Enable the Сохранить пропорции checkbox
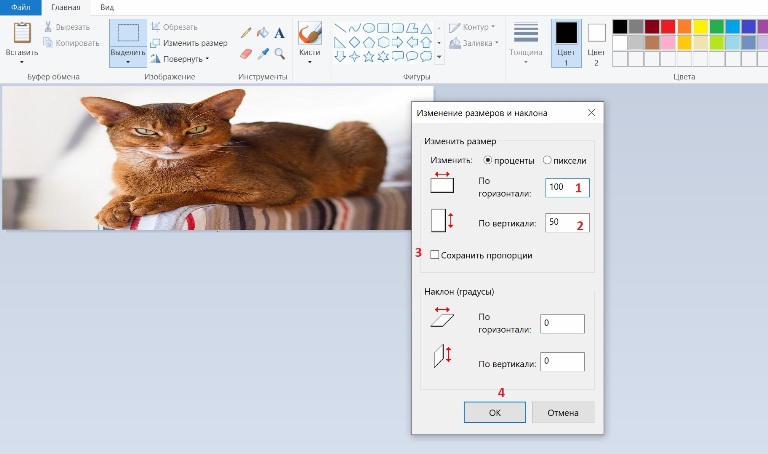Screen dimensions: 768x454 click(x=435, y=256)
